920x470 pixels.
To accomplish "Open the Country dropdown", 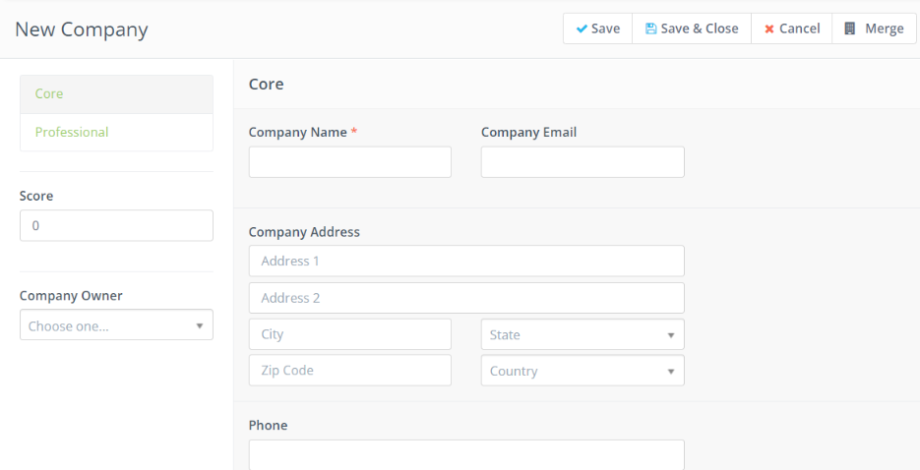I will 583,370.
